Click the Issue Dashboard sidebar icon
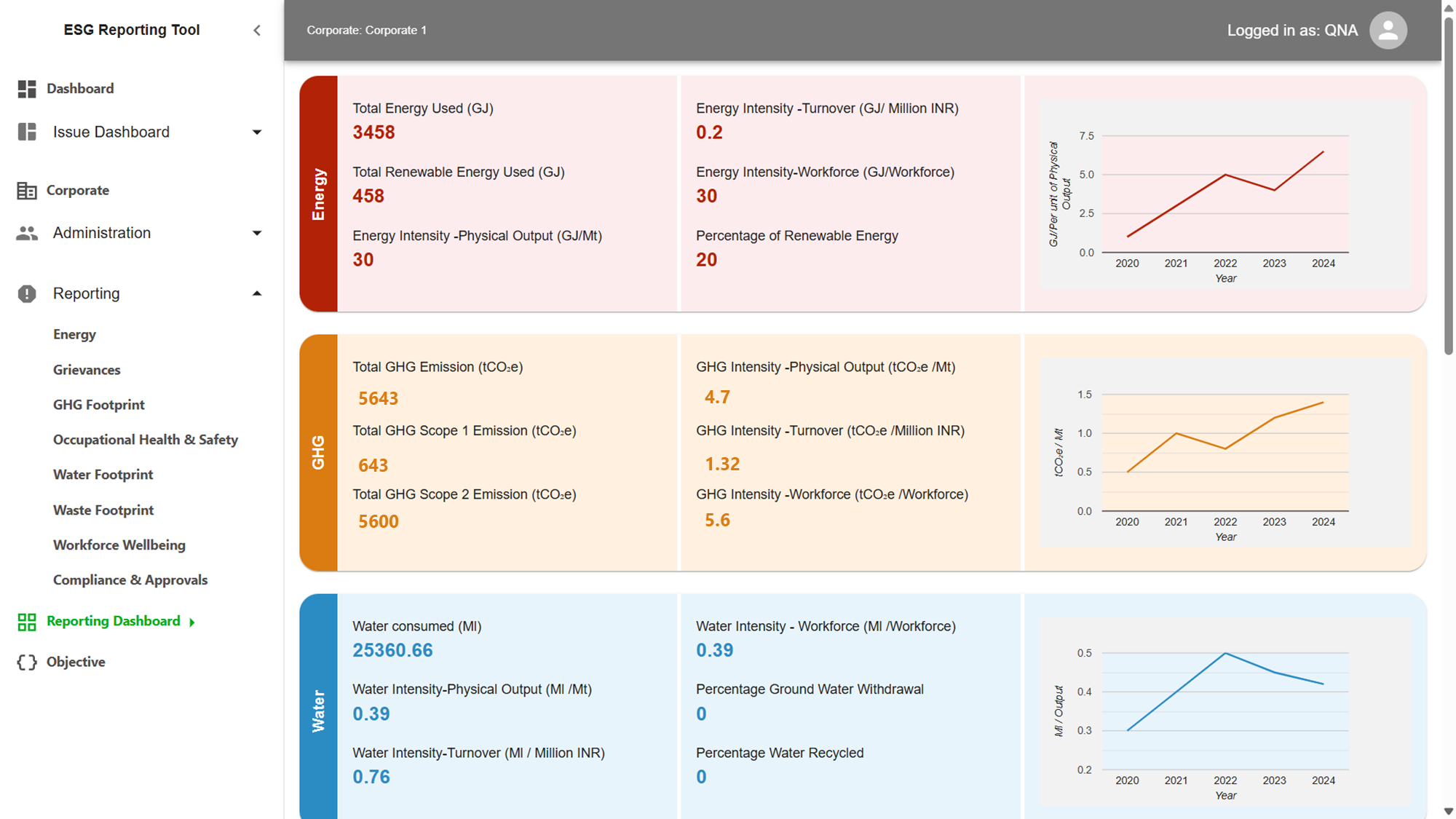The image size is (1456, 819). [27, 132]
